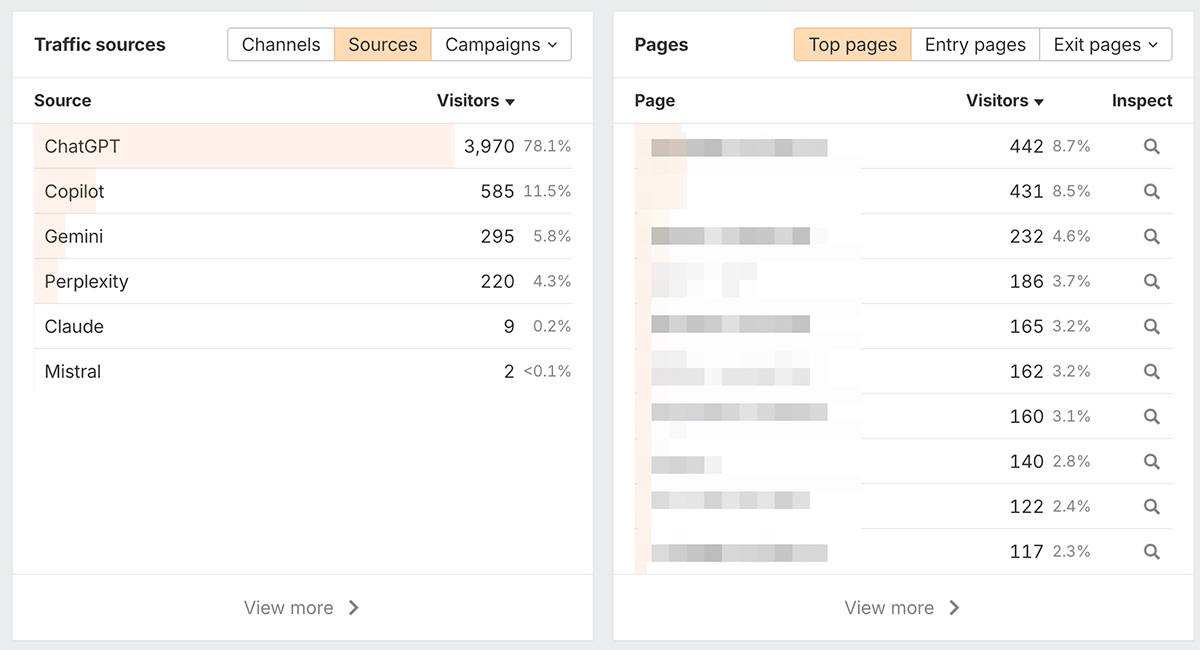
Task: Sort pages by Visitors column
Action: [1005, 101]
